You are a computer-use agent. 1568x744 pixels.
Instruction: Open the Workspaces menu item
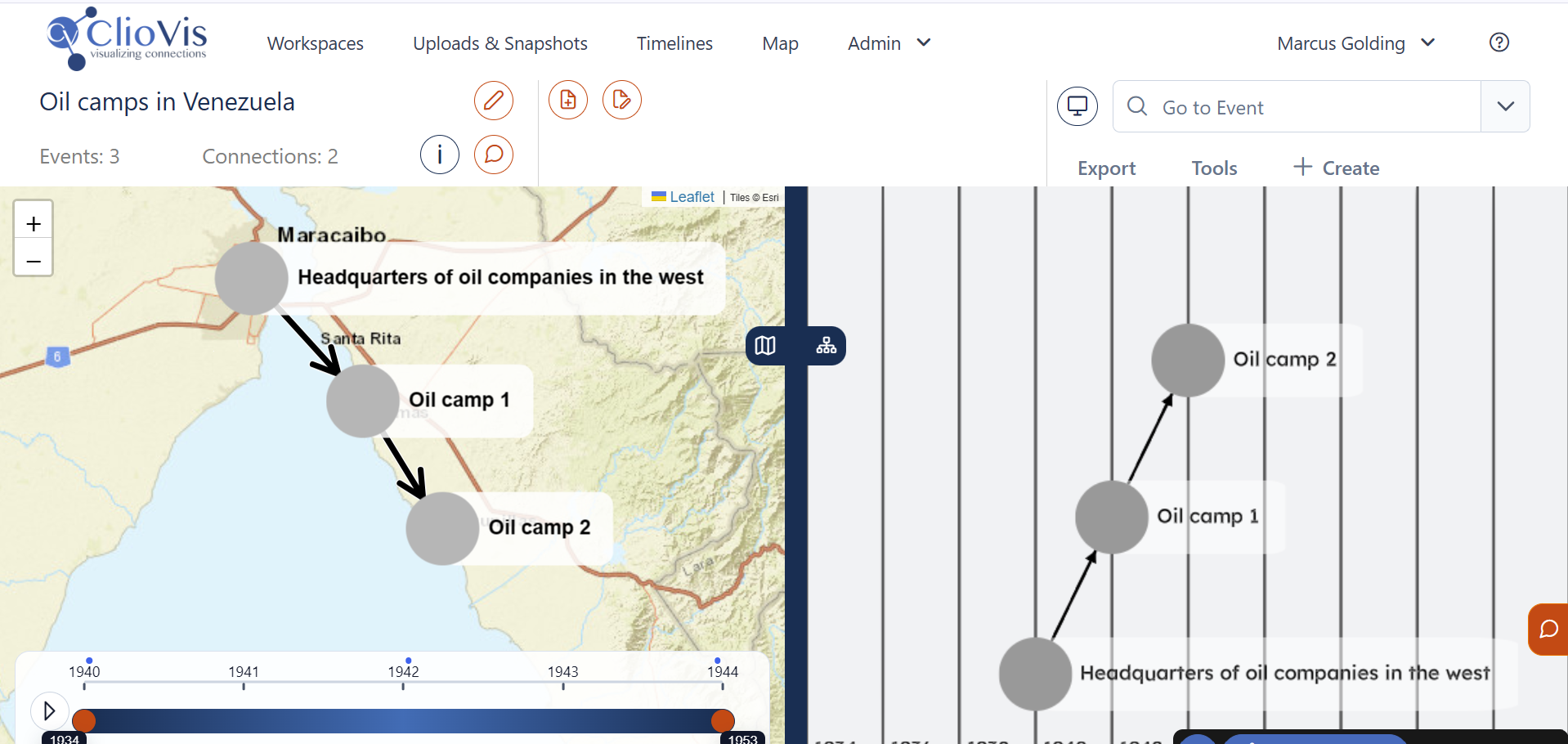point(316,43)
